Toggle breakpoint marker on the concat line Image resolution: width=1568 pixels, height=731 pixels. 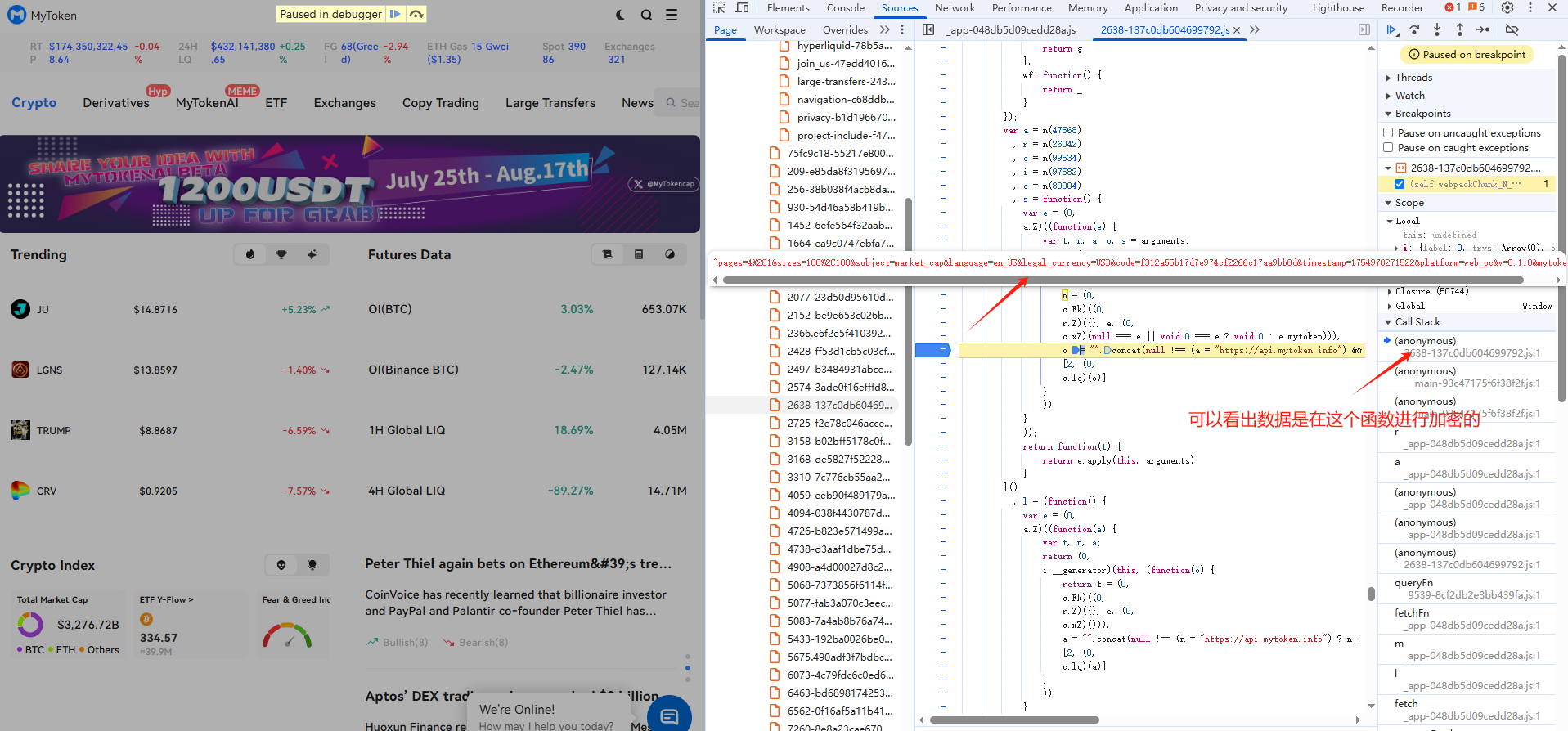(x=932, y=350)
